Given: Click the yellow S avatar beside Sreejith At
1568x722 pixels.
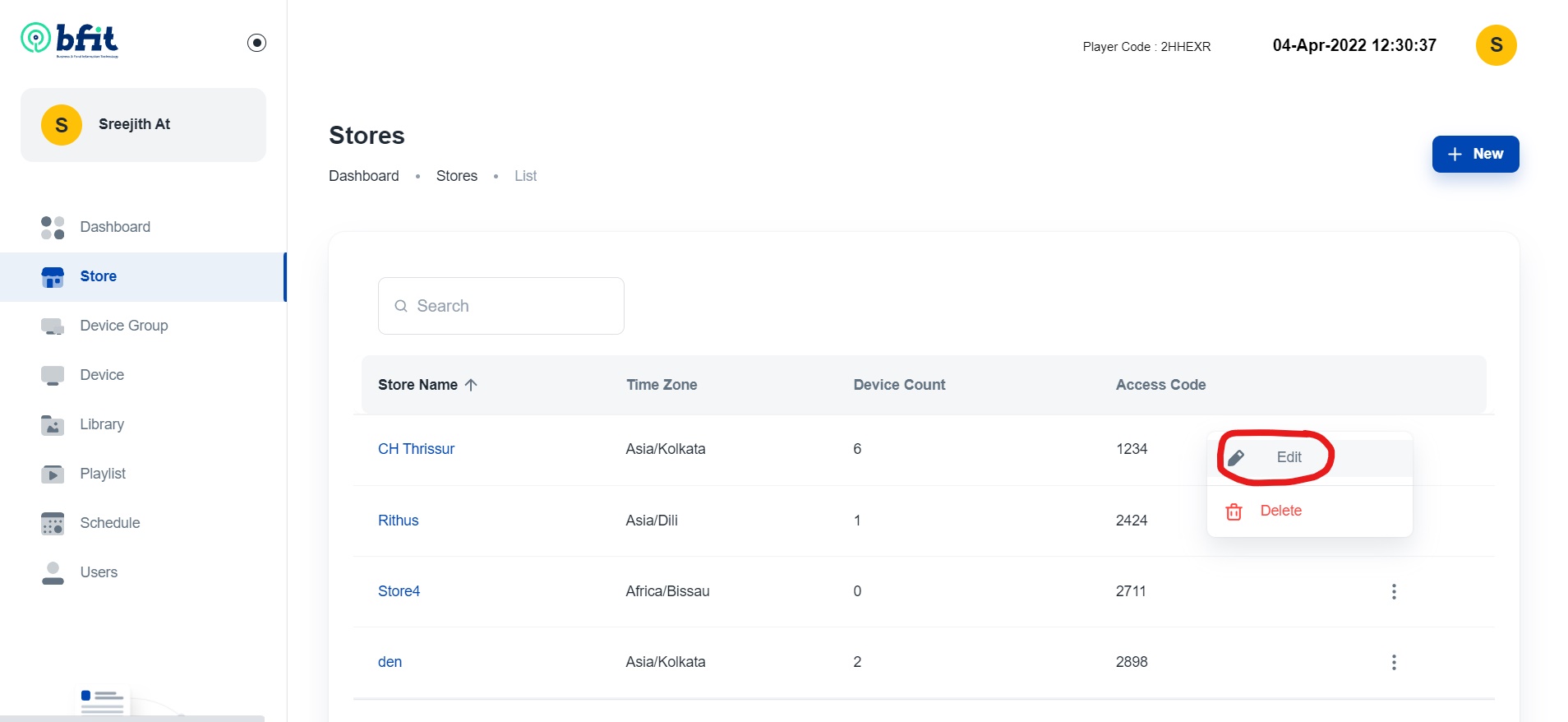Looking at the screenshot, I should pyautogui.click(x=62, y=125).
